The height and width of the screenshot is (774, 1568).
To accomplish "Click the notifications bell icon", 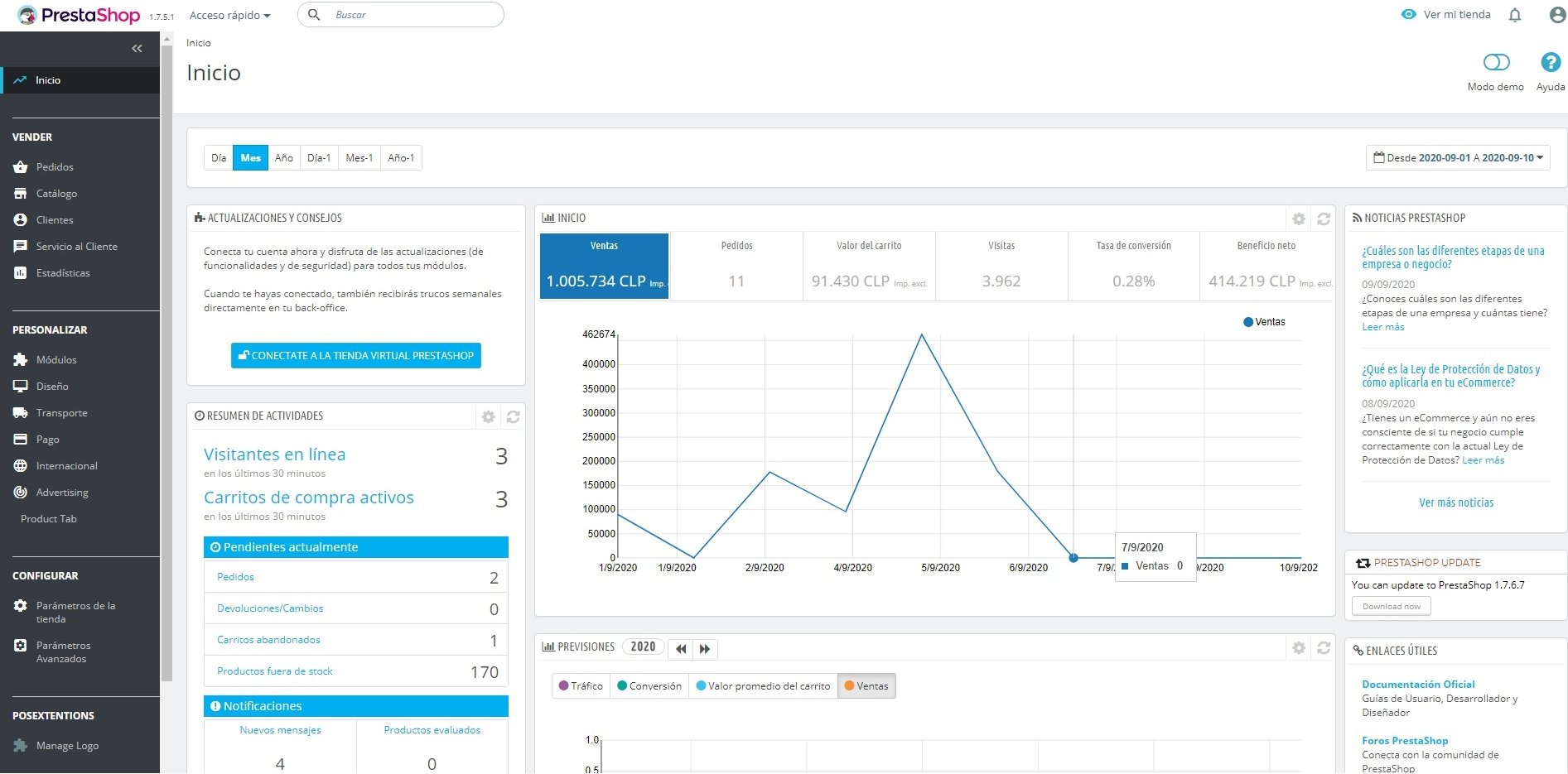I will 1515,15.
